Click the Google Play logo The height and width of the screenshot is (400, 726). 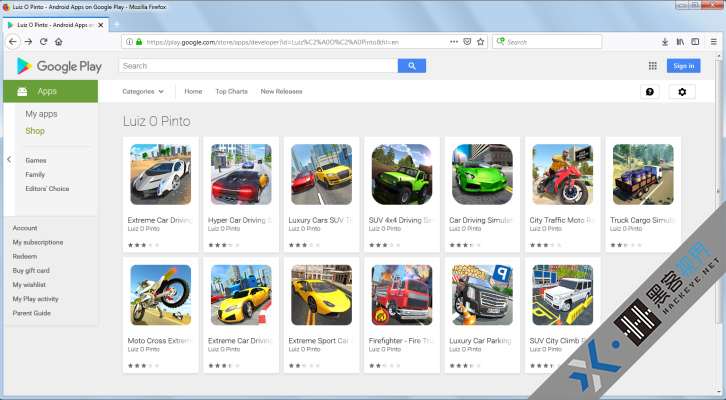click(59, 66)
